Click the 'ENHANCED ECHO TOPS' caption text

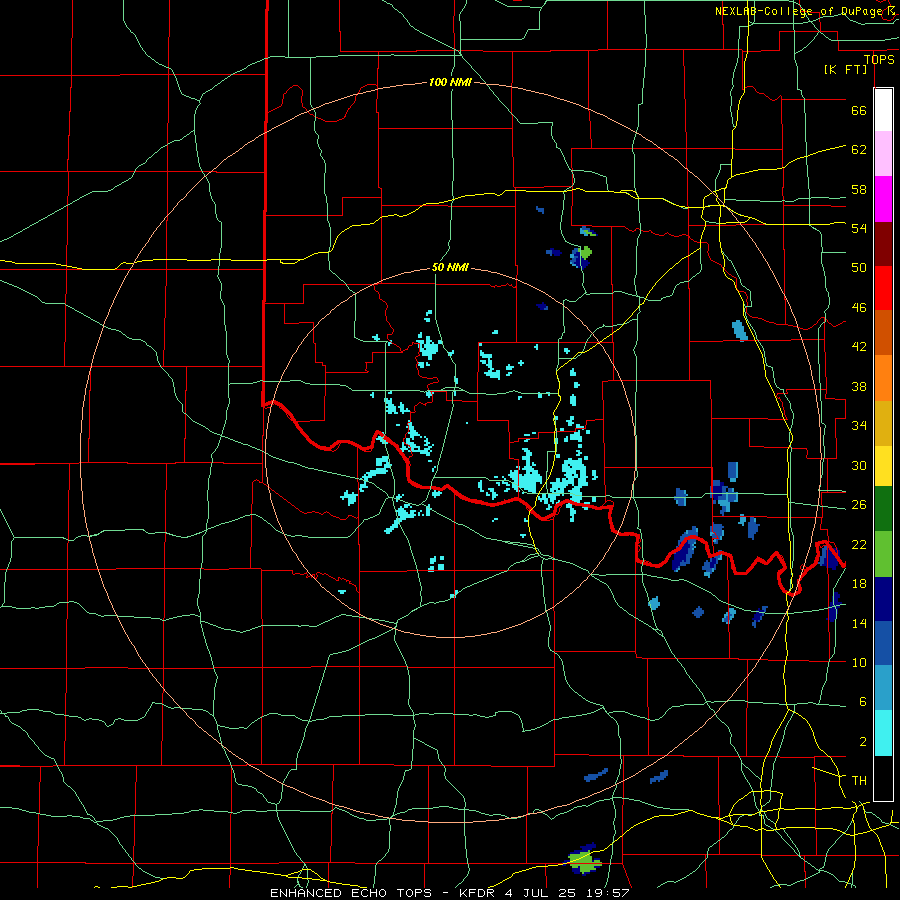(351, 893)
